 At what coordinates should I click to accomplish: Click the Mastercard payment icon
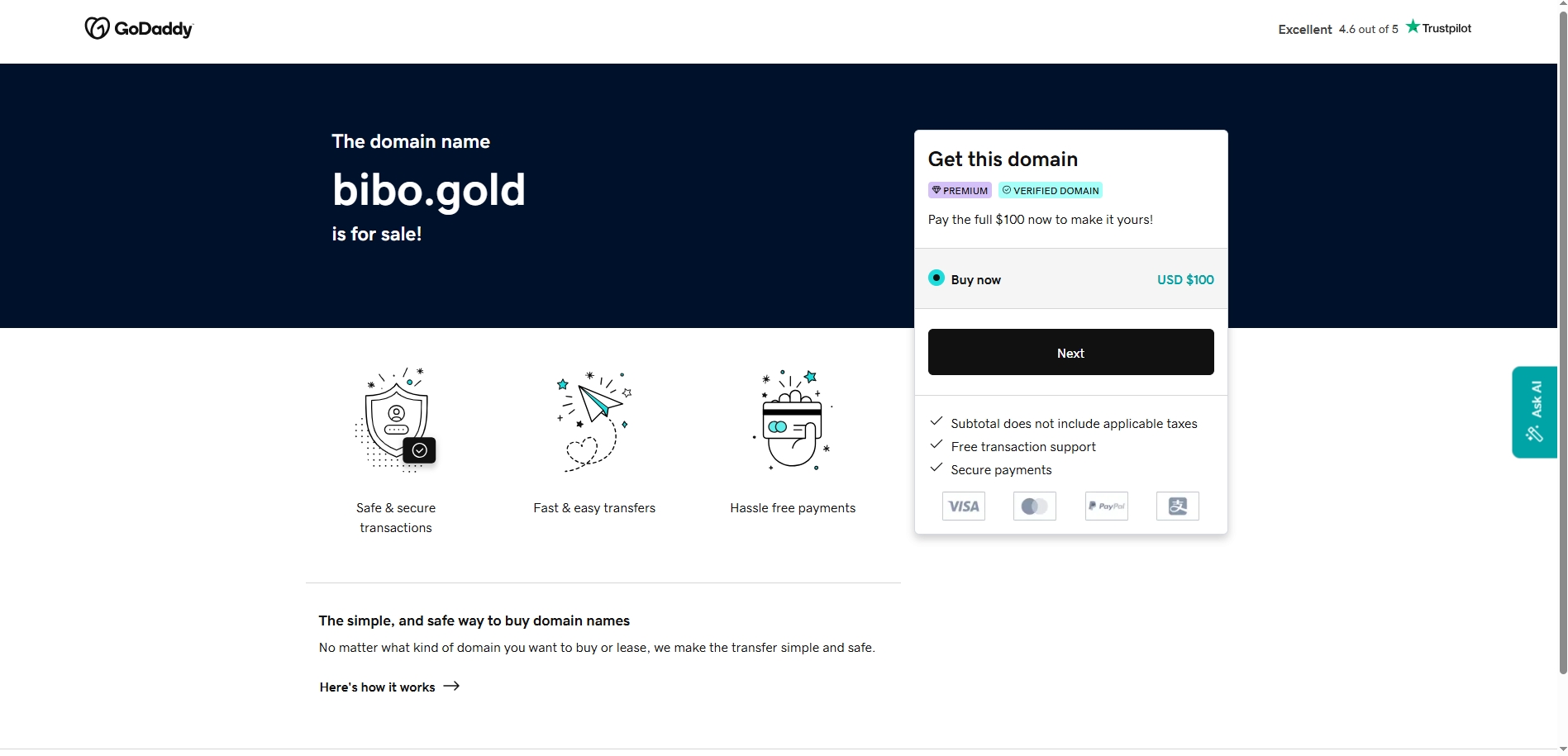coord(1034,506)
